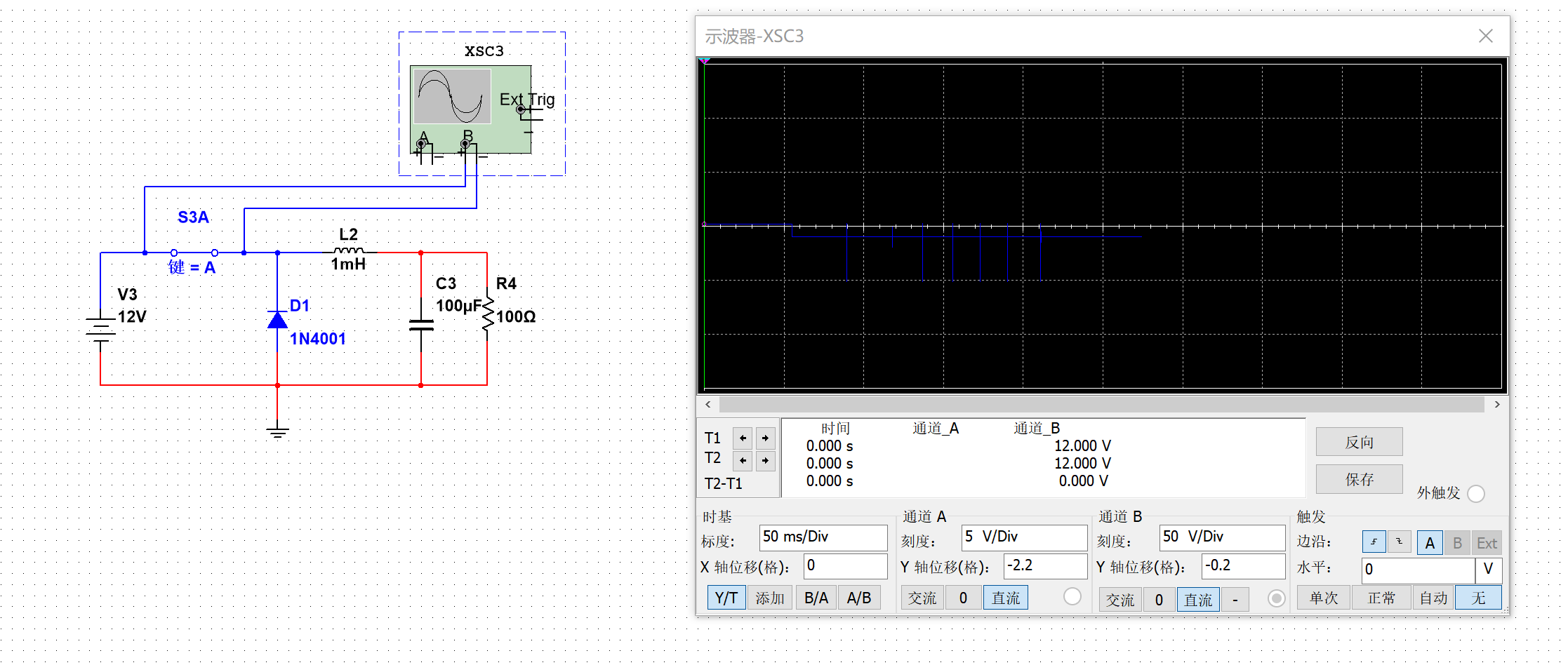The height and width of the screenshot is (665, 1568).
Task: Select the L2 1mH inductor symbol
Action: click(349, 250)
